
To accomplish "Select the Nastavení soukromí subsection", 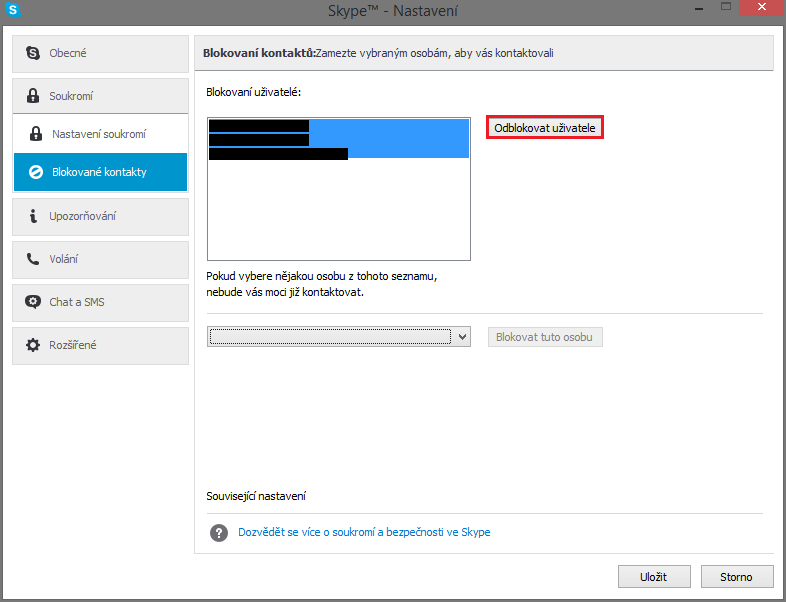I will [100, 134].
